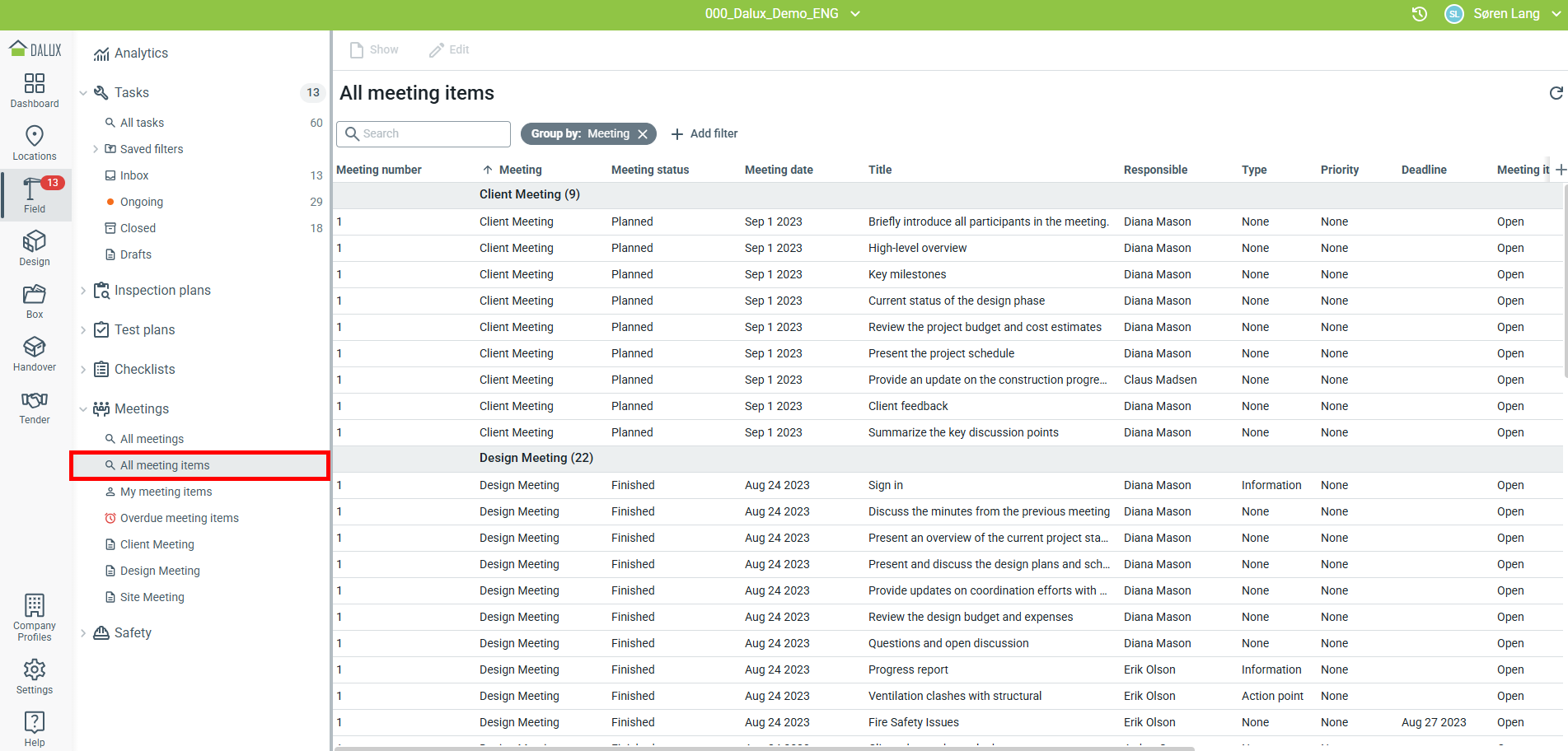This screenshot has width=1568, height=751.
Task: Open the Tender handshake module
Action: click(35, 406)
